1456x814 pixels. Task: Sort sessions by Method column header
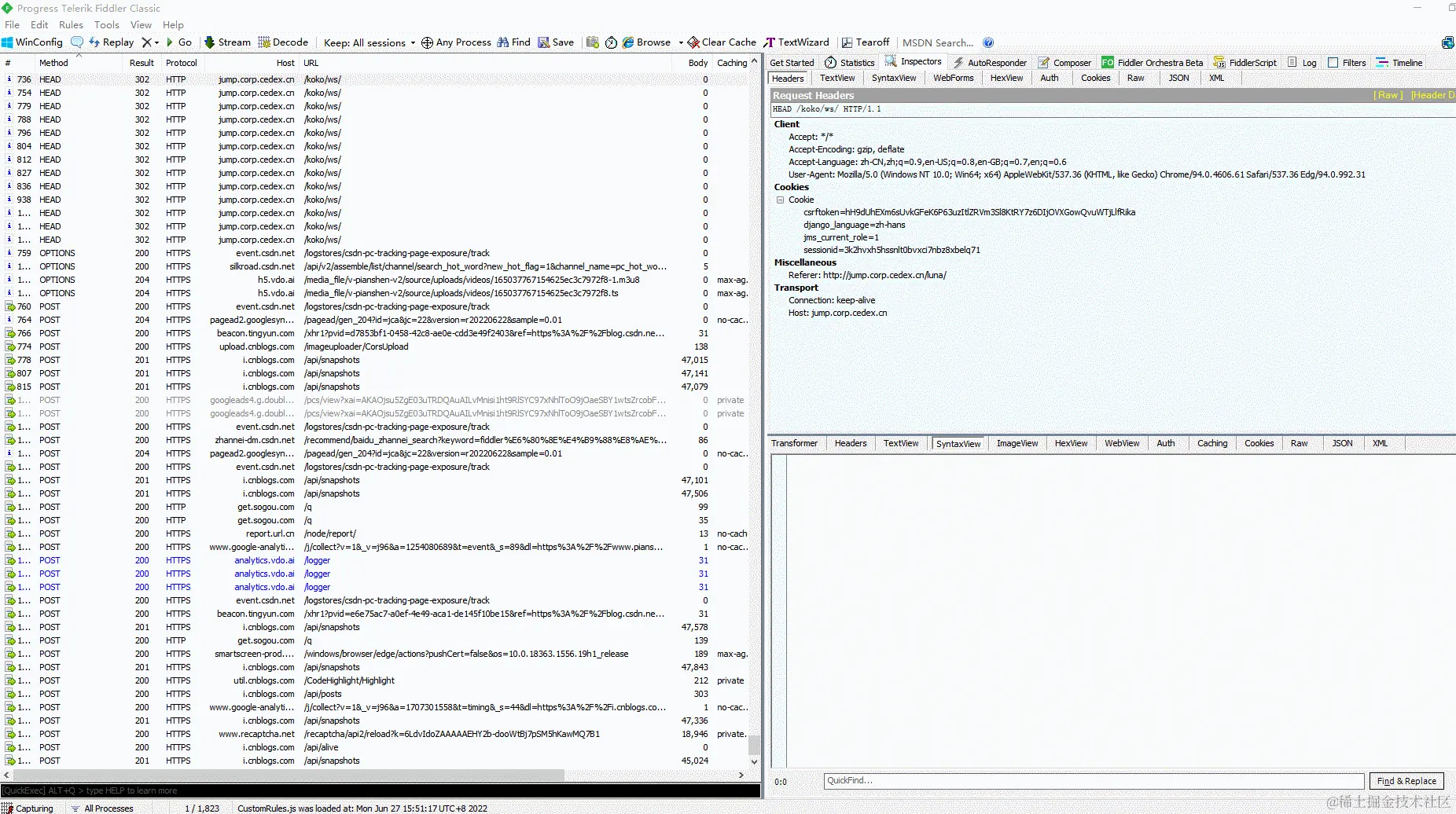[x=53, y=63]
